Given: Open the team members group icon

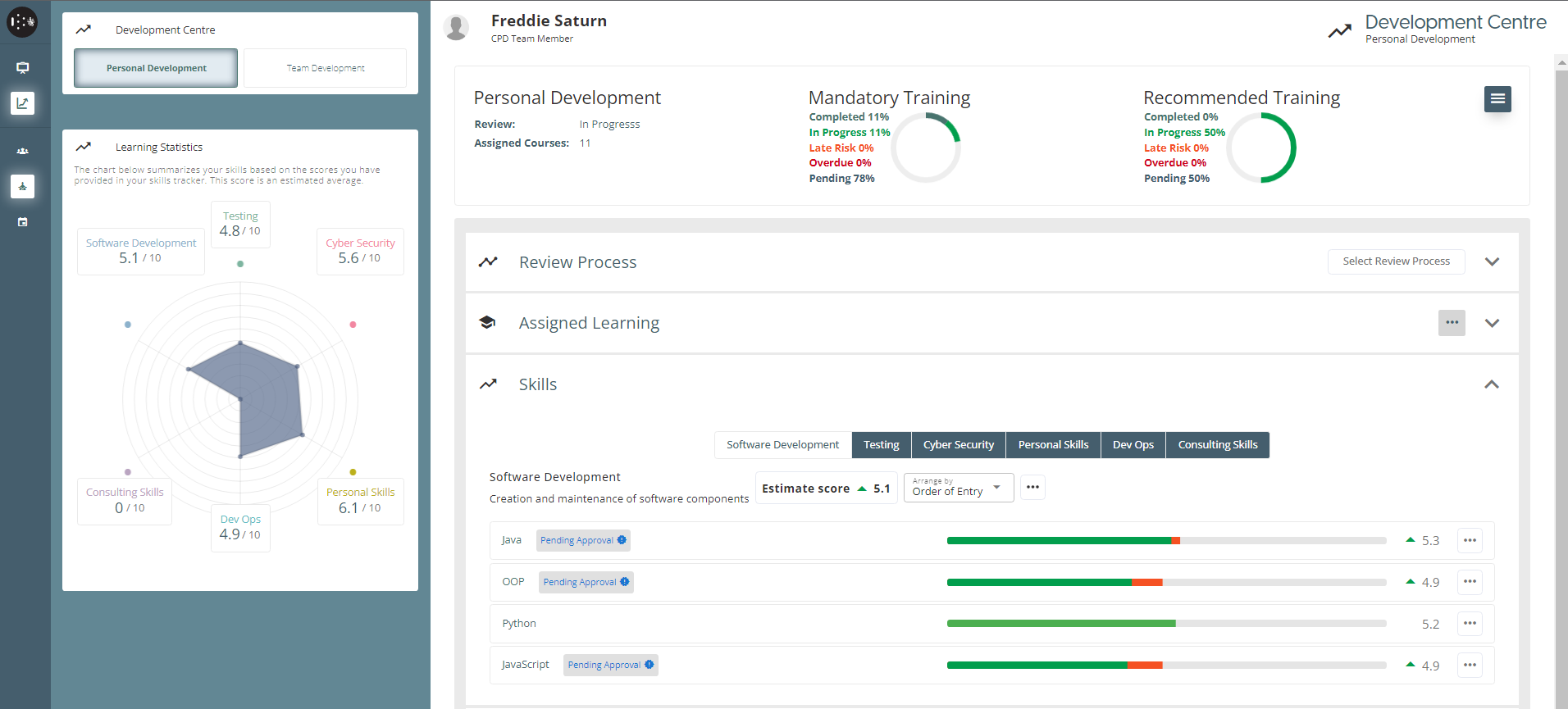Looking at the screenshot, I should pyautogui.click(x=23, y=151).
